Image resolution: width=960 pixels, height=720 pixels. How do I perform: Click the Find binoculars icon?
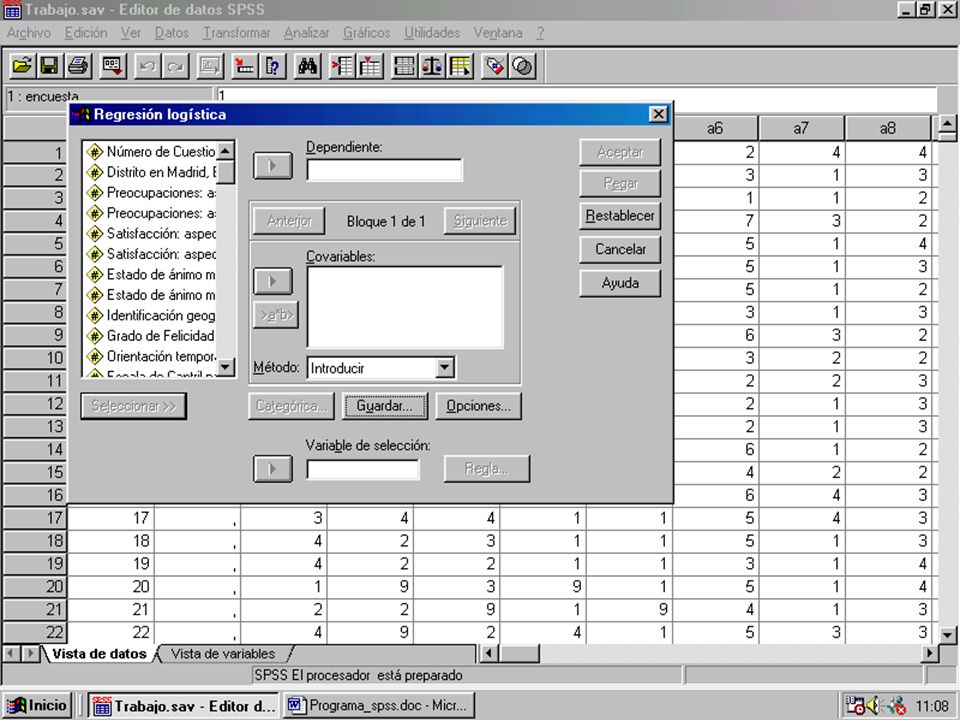(x=307, y=66)
